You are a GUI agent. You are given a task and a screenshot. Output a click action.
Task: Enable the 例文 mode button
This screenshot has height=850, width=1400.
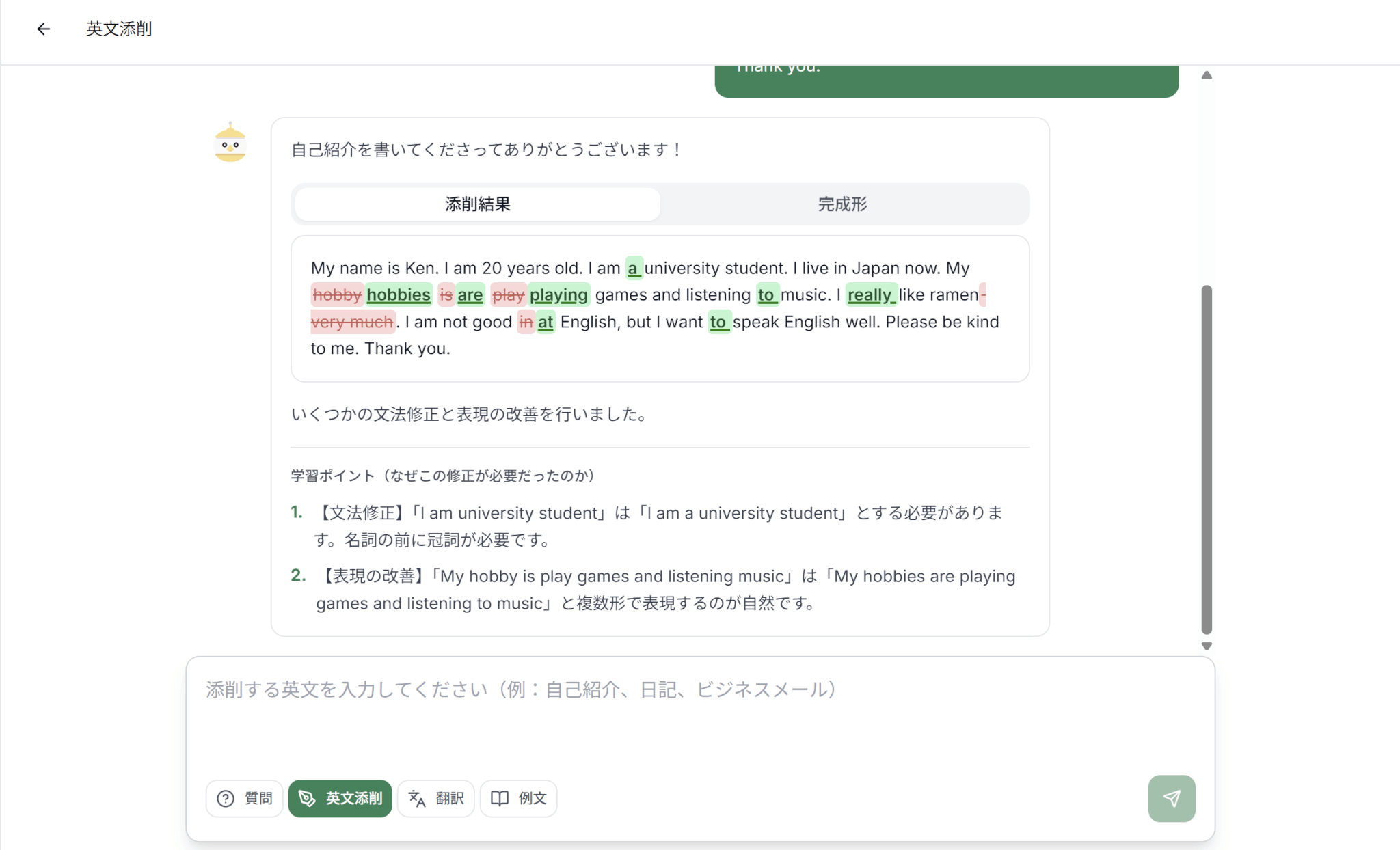518,798
